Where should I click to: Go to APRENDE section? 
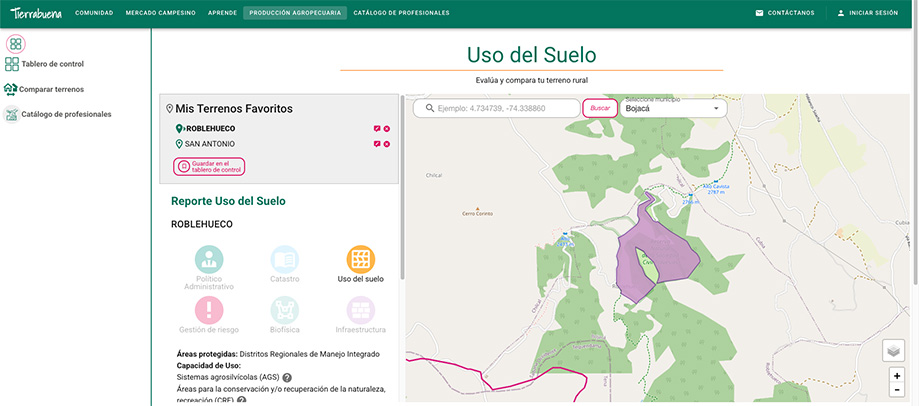point(222,13)
